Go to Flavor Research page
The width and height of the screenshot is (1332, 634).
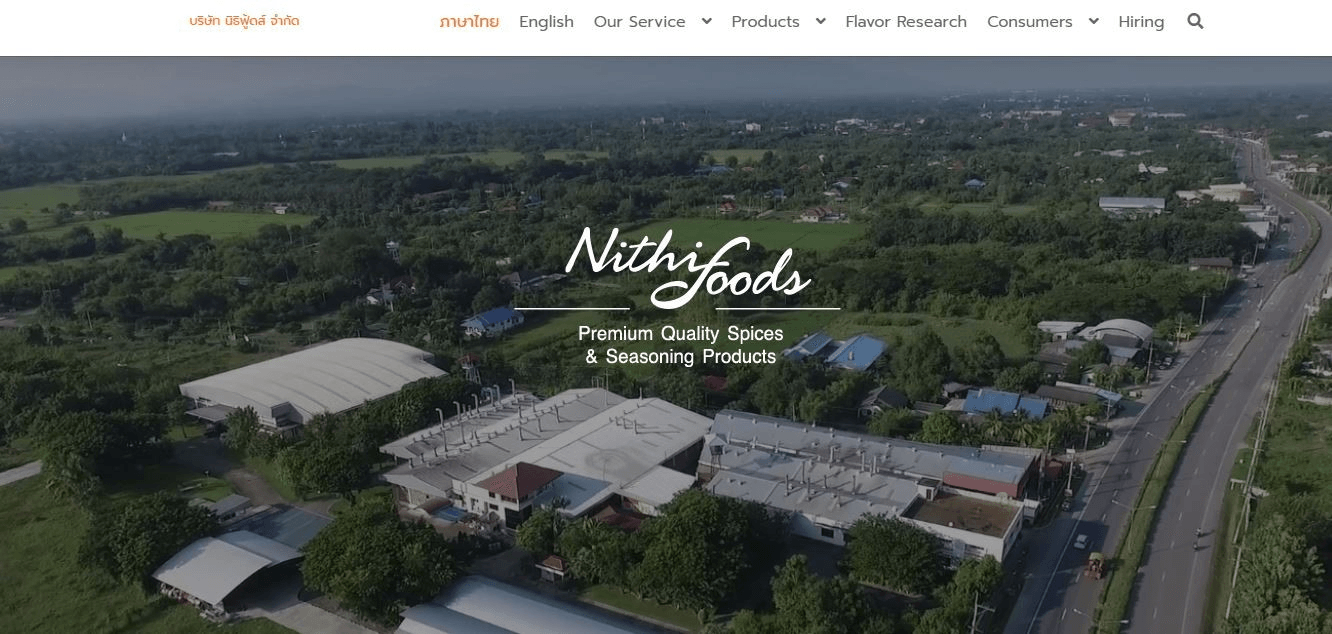click(x=906, y=22)
